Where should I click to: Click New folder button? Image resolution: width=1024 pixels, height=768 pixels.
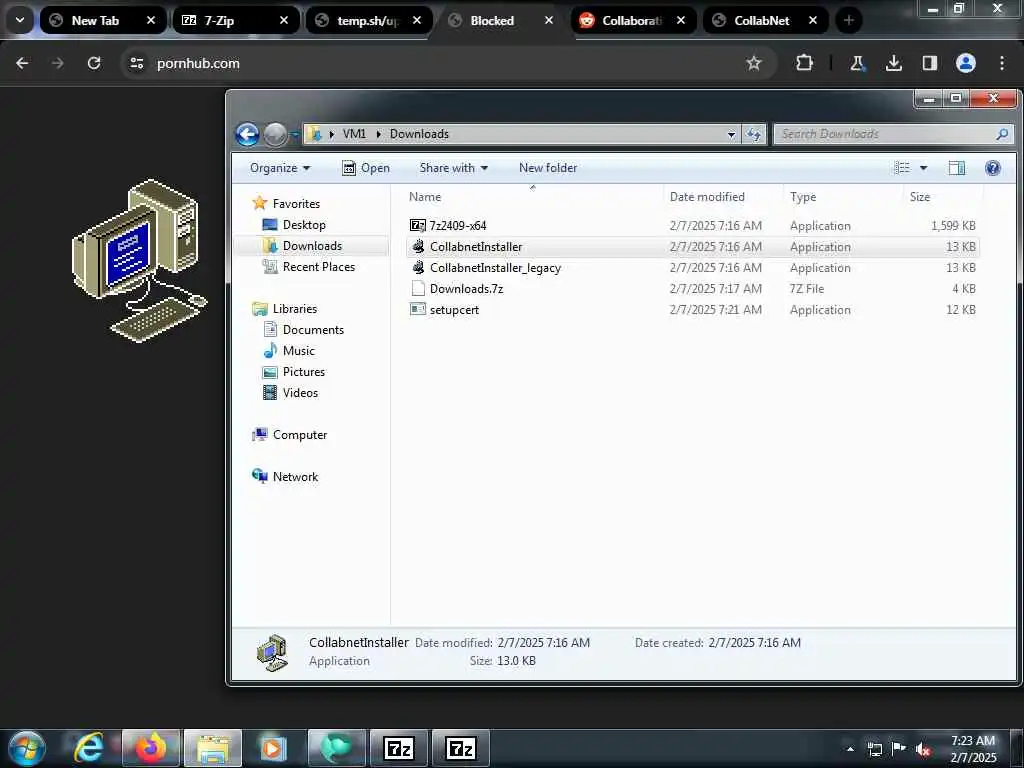tap(548, 168)
